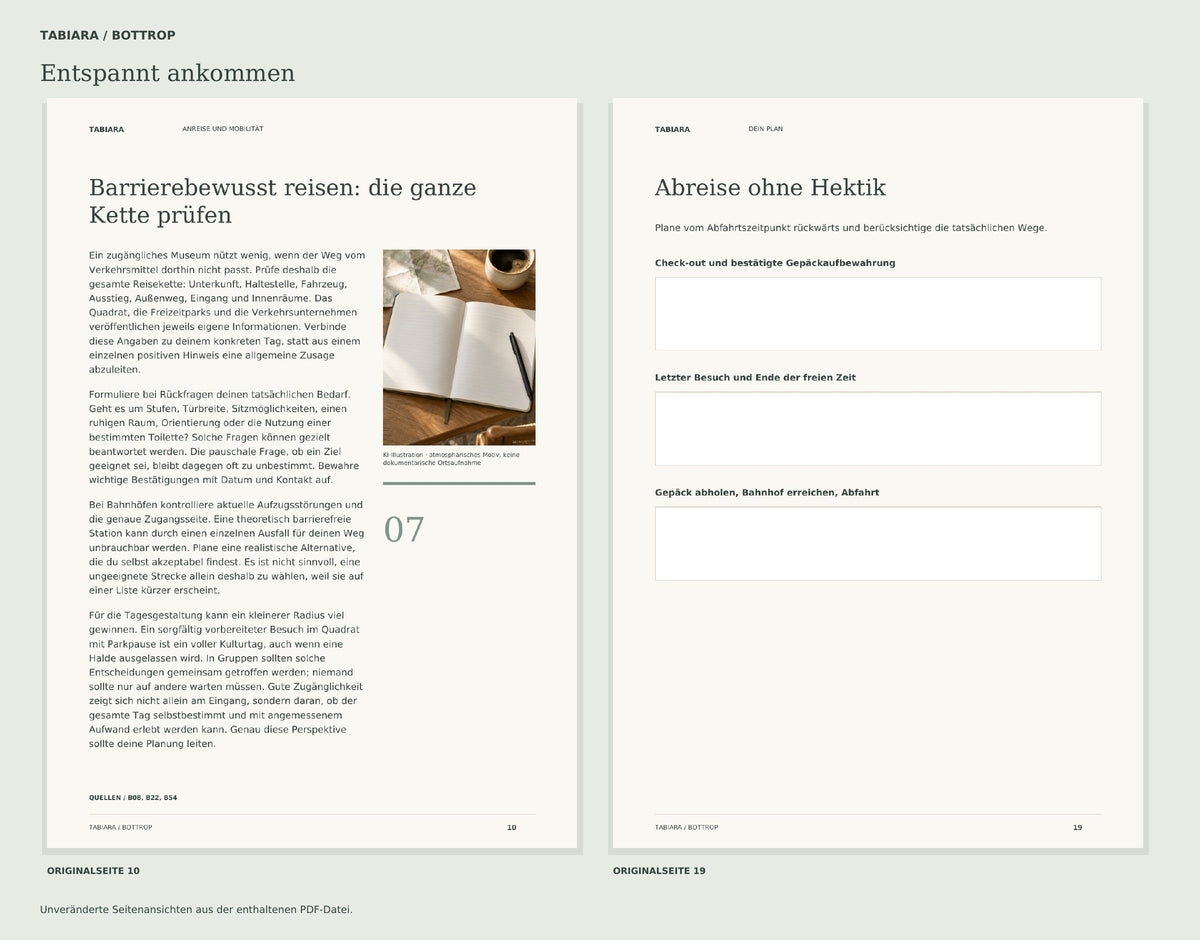
Task: Click the ANREISE UND MOBILITÄT section label
Action: pos(223,129)
